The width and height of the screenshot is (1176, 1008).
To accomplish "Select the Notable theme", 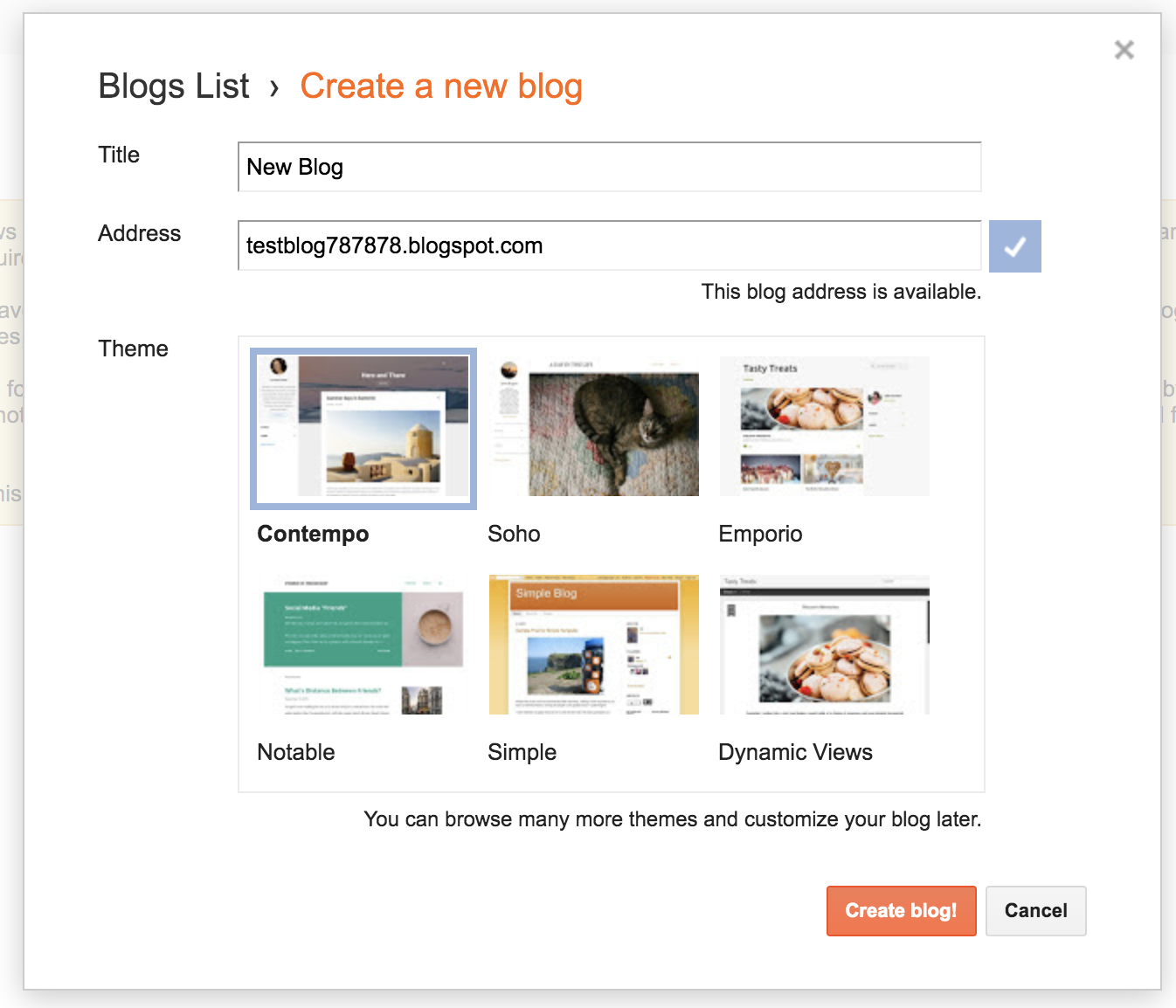I will coord(363,645).
